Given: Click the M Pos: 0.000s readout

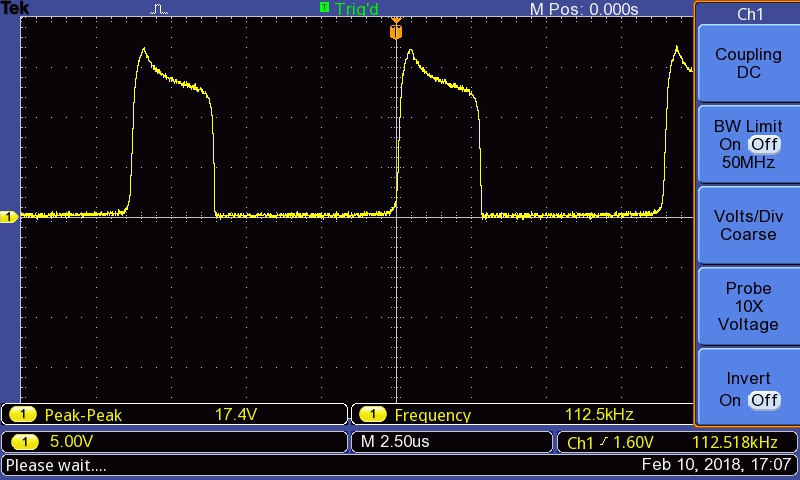Looking at the screenshot, I should (x=584, y=9).
